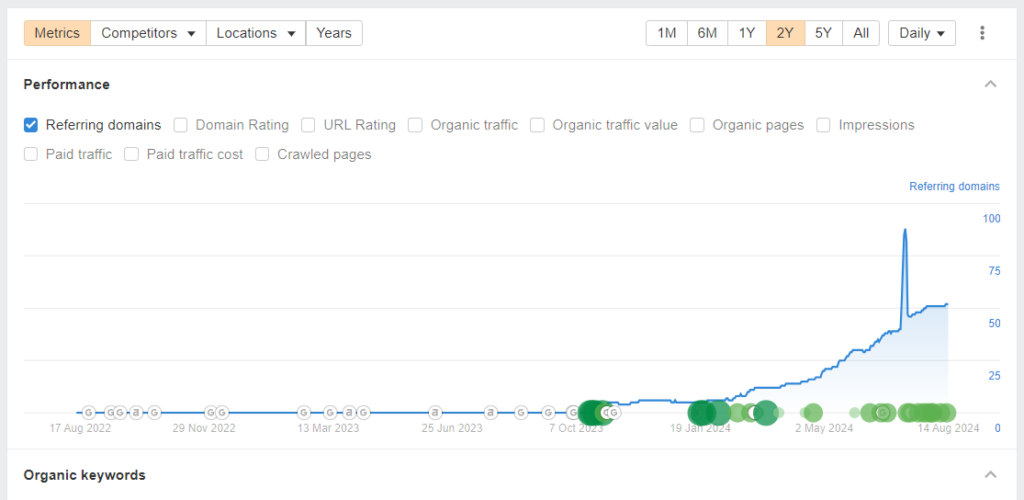Show All time range data
1024x500 pixels.
pyautogui.click(x=860, y=33)
